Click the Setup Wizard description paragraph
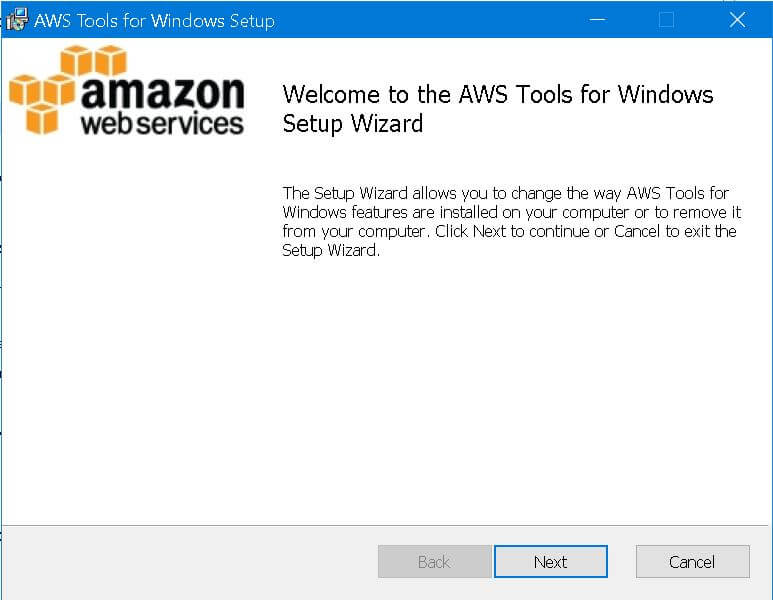 [x=512, y=221]
